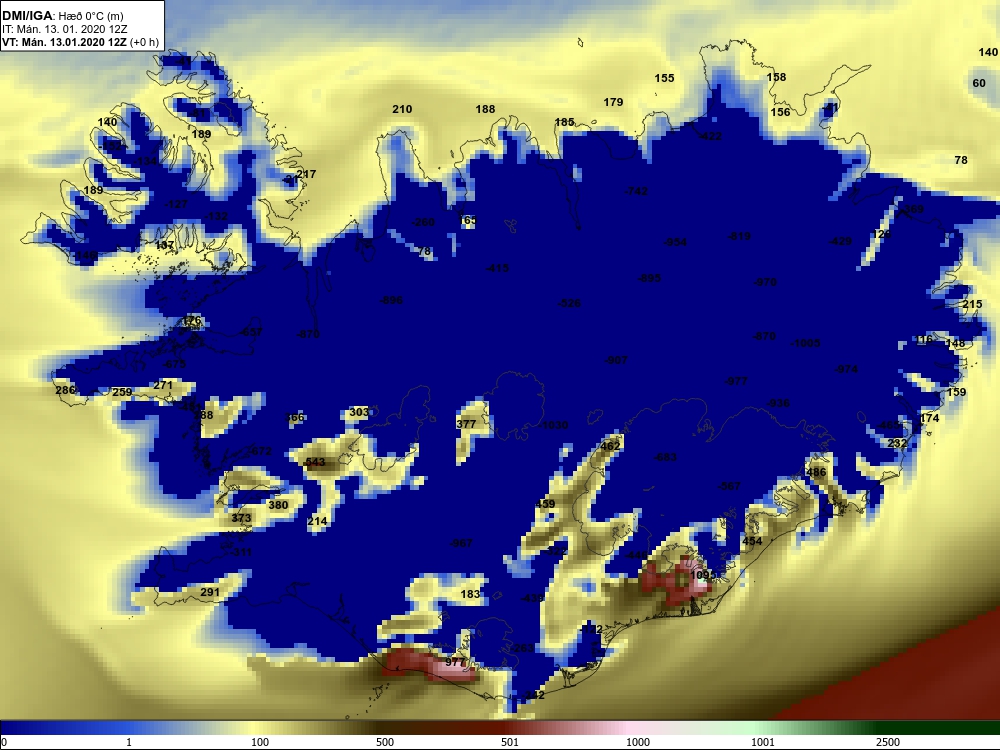Click the -413 value label

pos(497,268)
